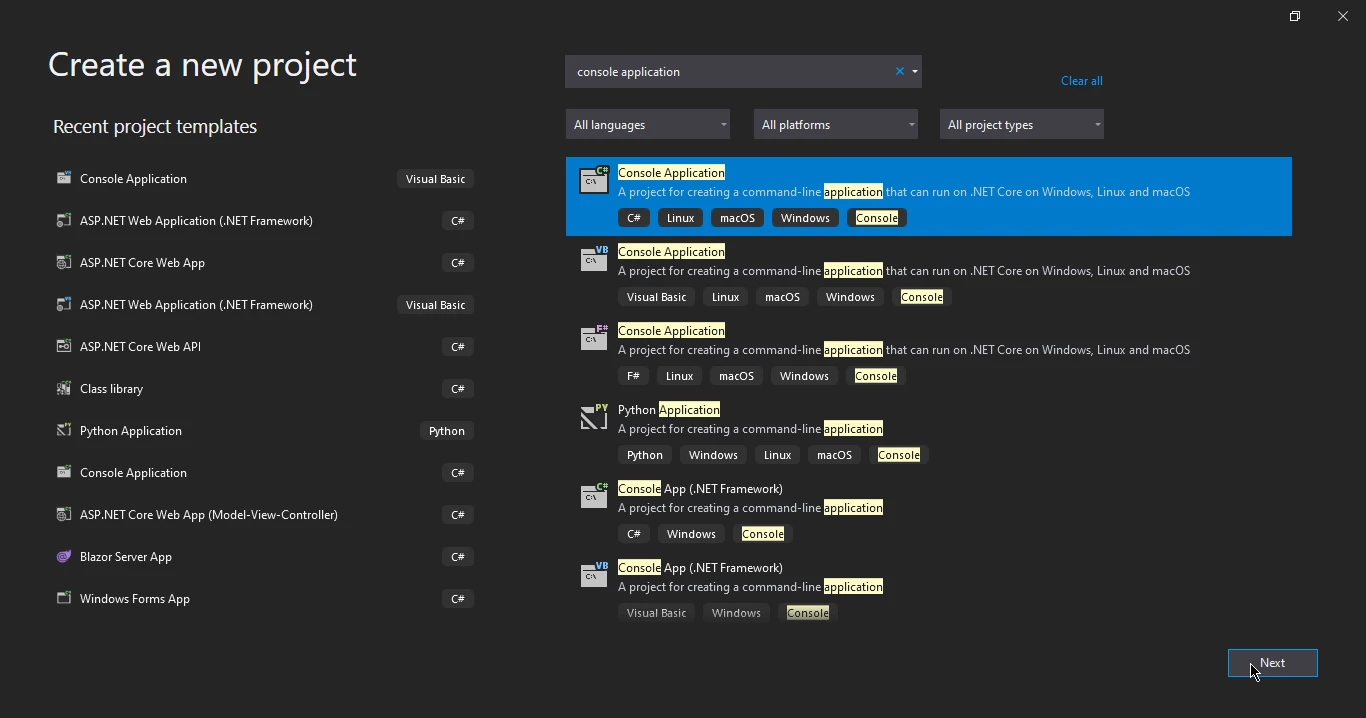1366x718 pixels.
Task: Choose ASP.NET Core Web App (Model-View-Controller) recent template
Action: [x=208, y=515]
